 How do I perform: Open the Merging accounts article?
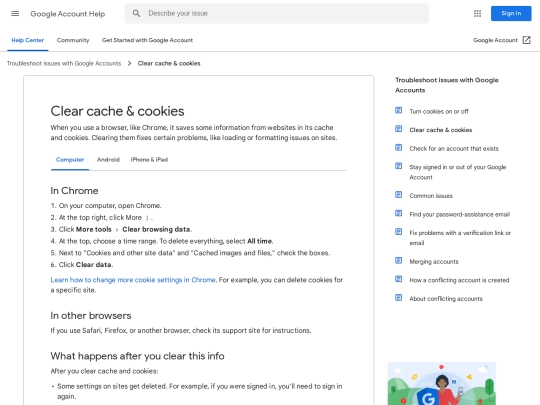tap(434, 262)
